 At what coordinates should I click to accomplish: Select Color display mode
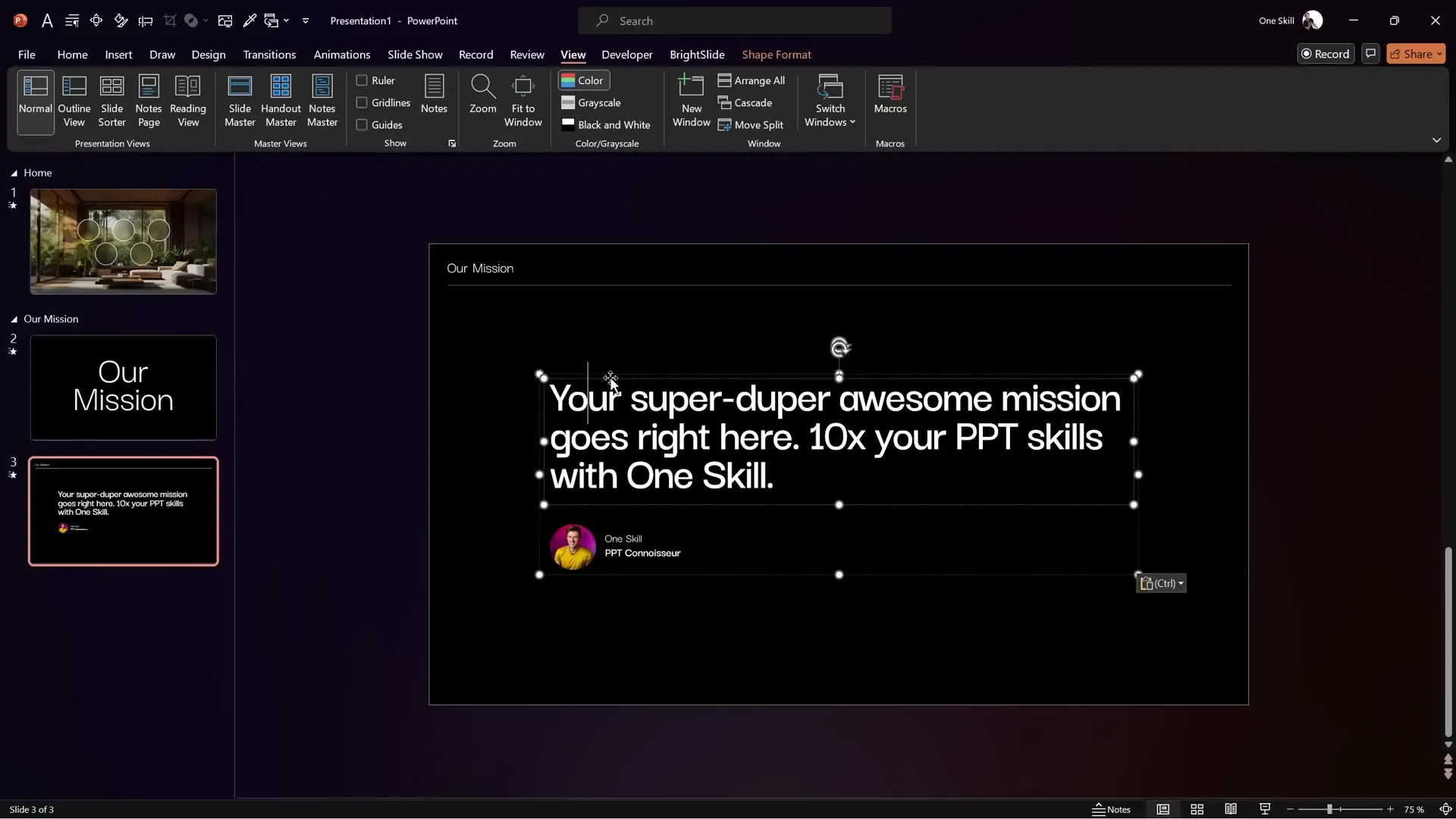(583, 80)
